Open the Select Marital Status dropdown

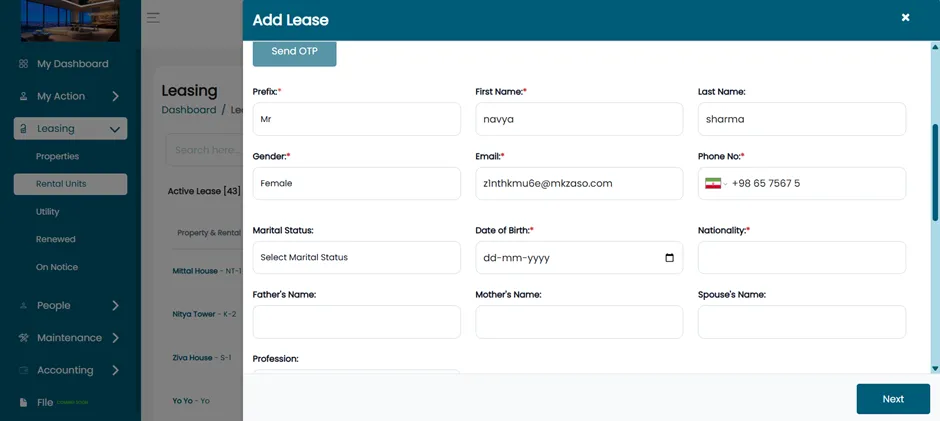(357, 257)
